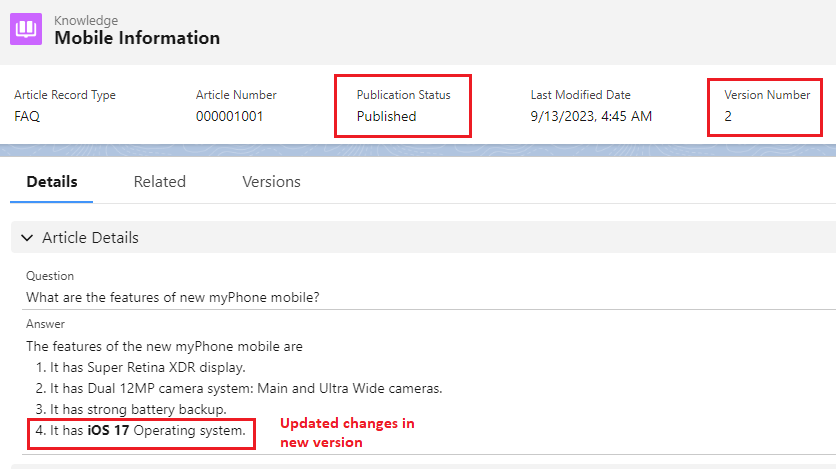Open the Versions tab

tap(271, 181)
